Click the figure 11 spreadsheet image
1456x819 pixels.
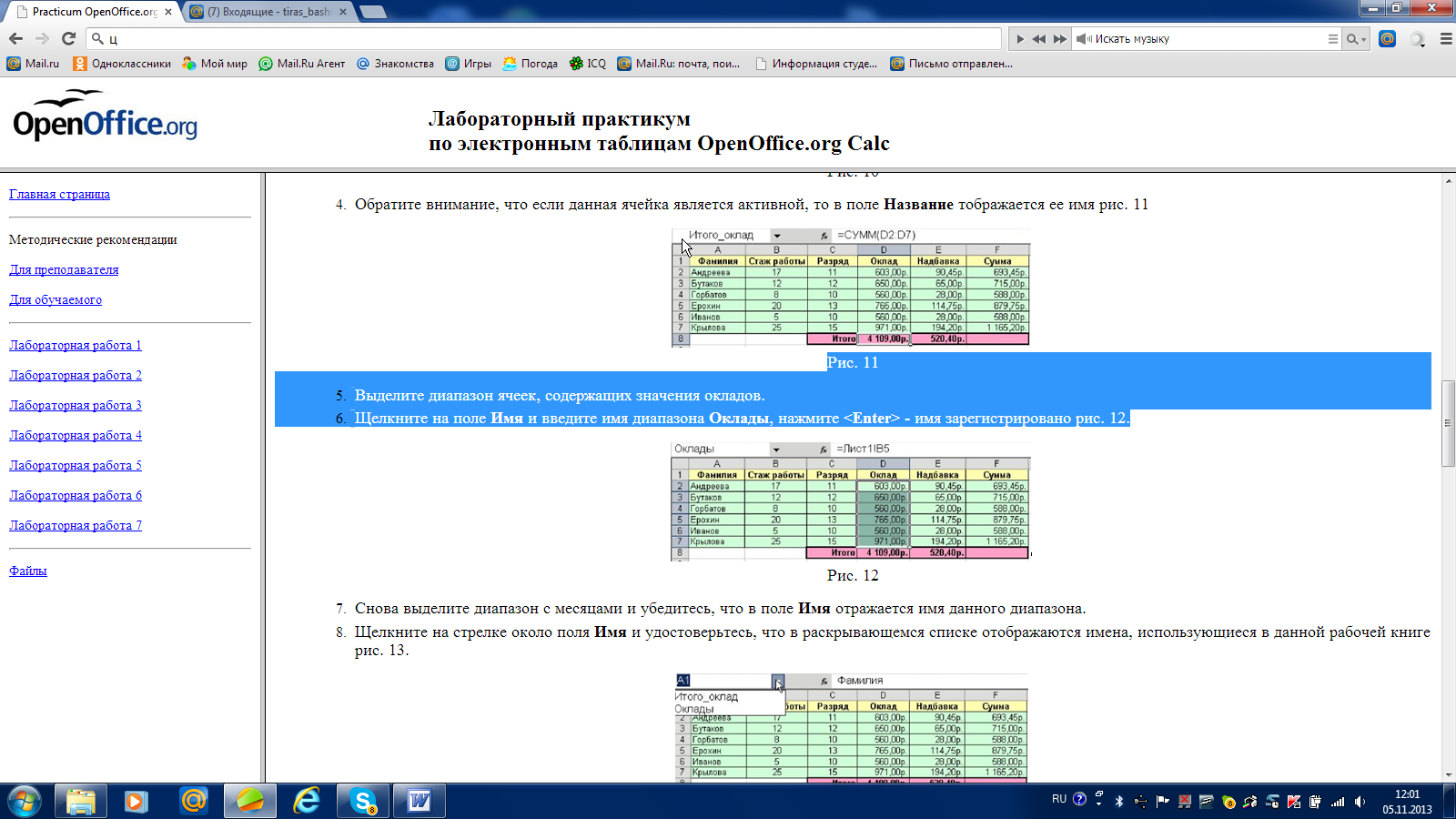coord(851,288)
